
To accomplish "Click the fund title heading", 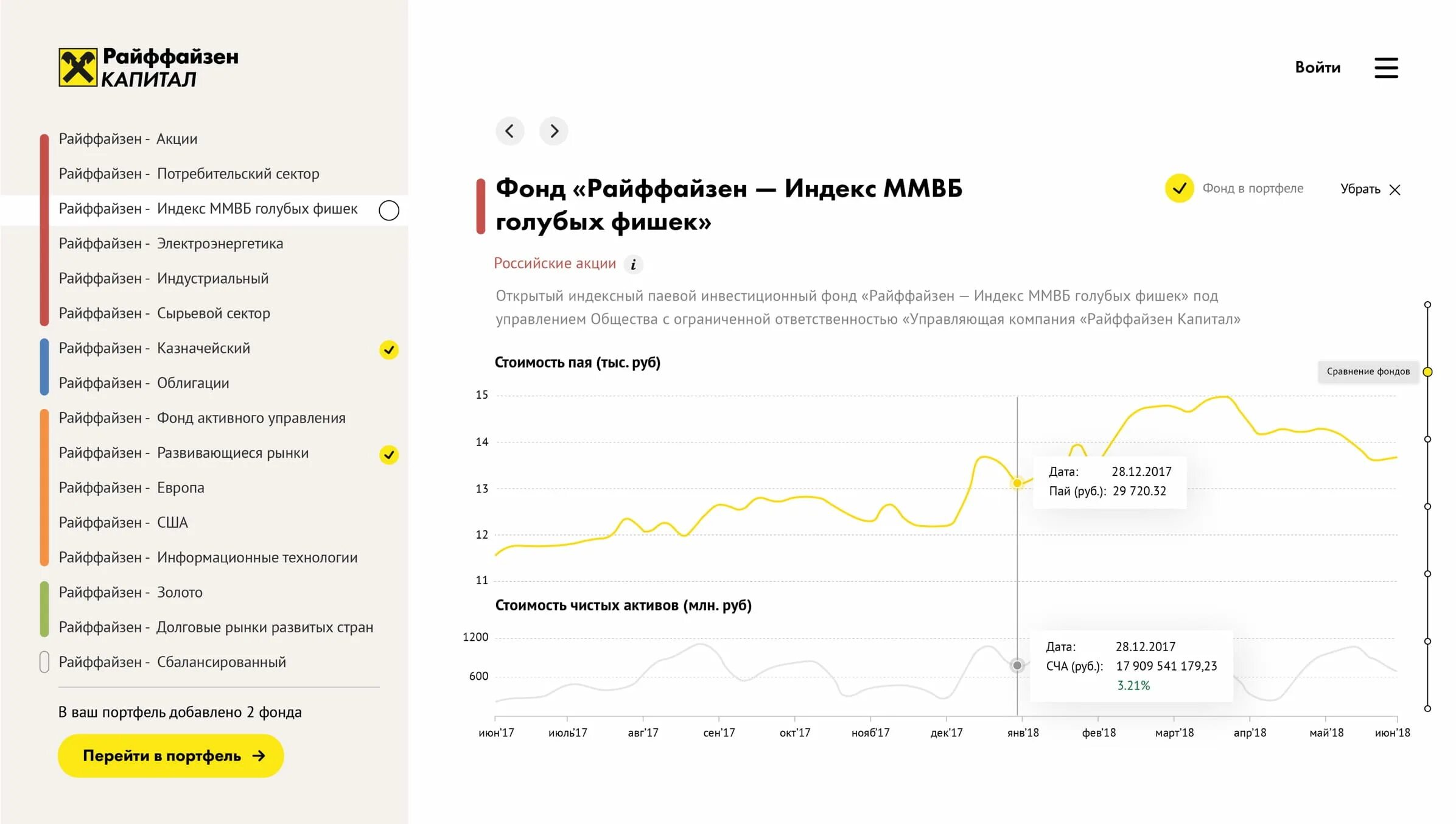I will click(729, 205).
